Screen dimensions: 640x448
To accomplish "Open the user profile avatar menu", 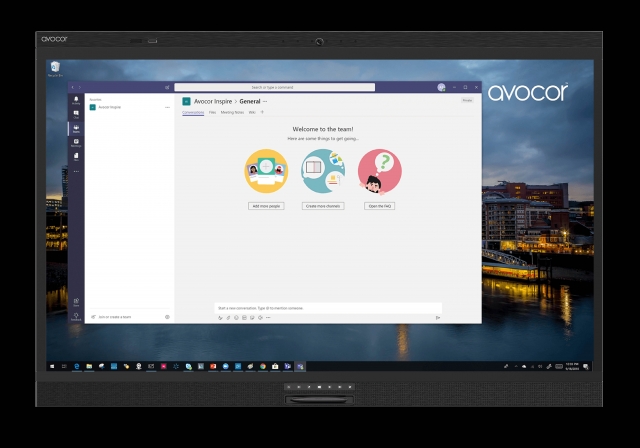I will pos(441,87).
